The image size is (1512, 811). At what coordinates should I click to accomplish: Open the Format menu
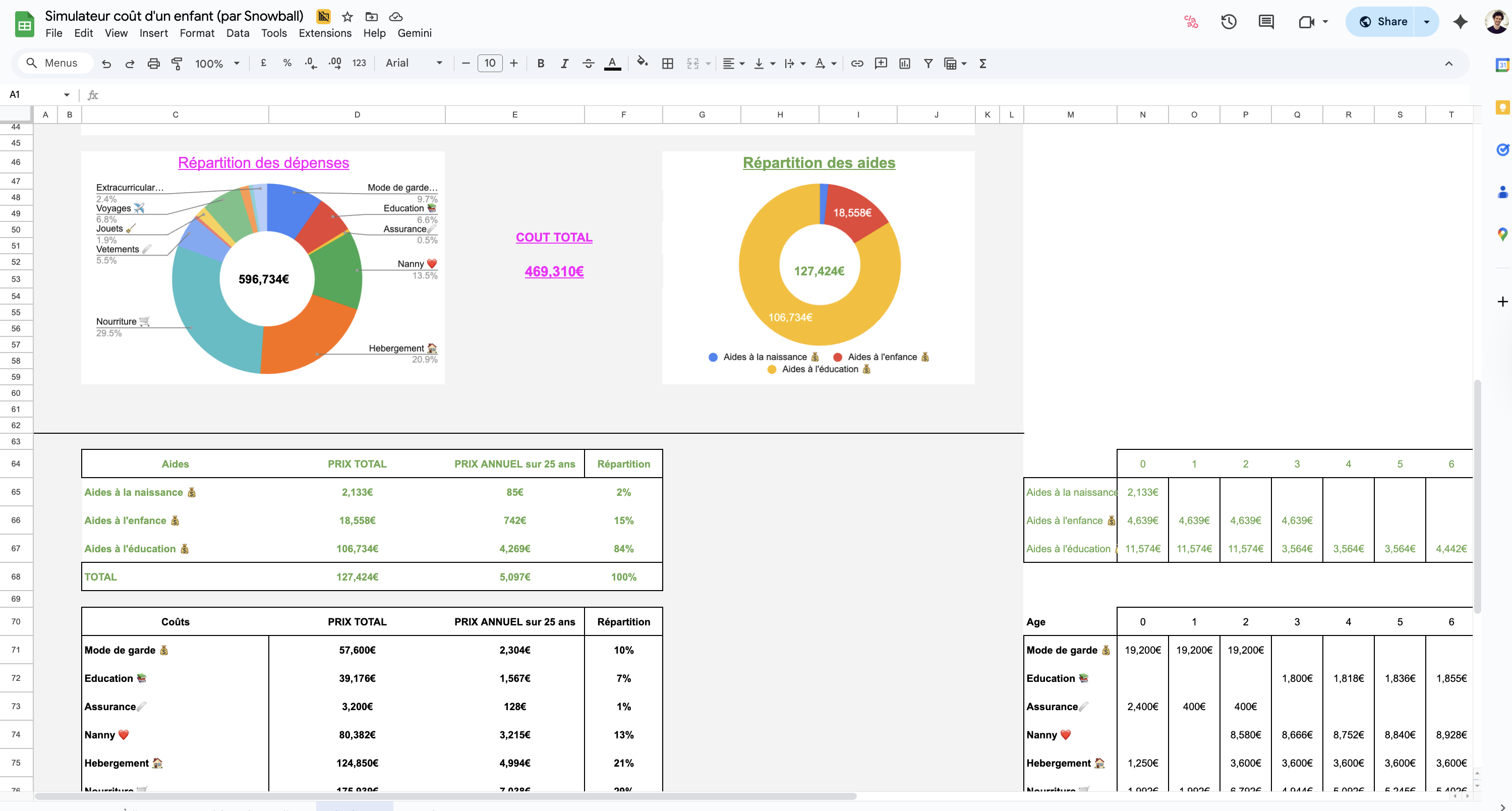click(x=197, y=33)
